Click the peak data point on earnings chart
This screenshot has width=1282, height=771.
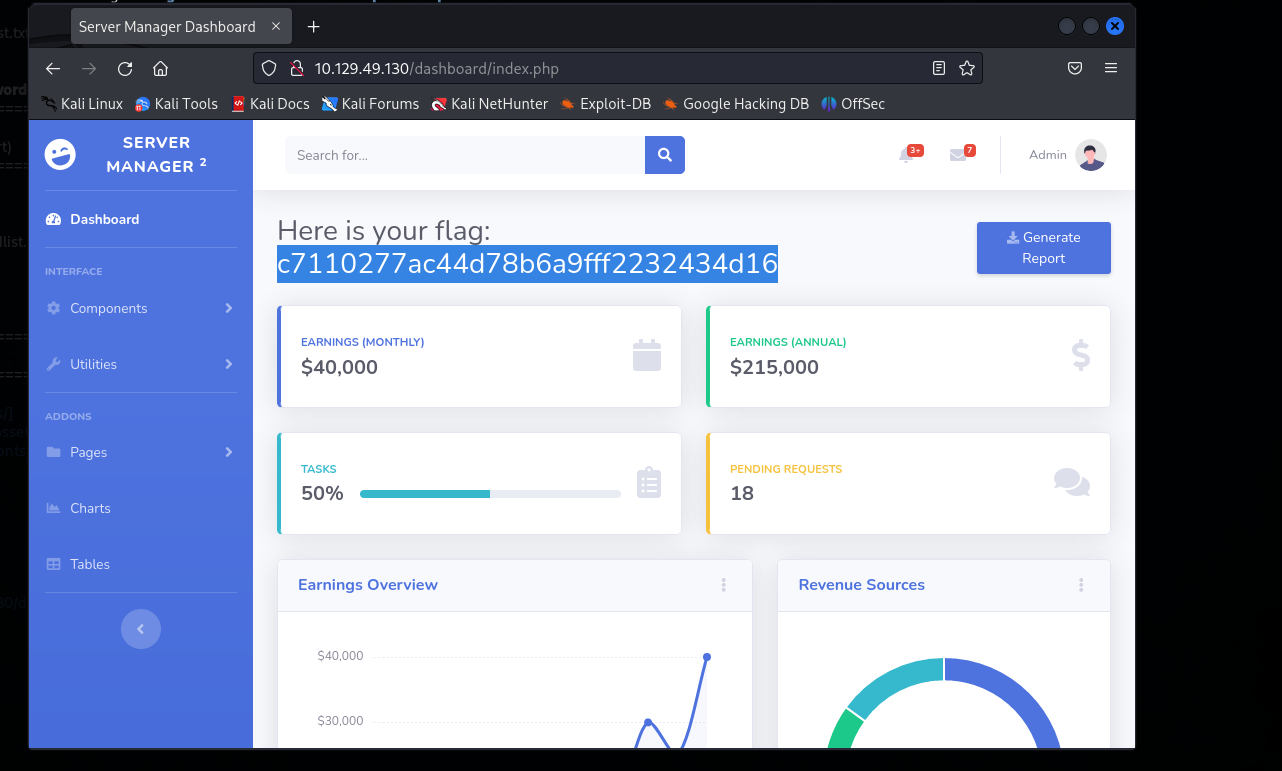(x=707, y=657)
